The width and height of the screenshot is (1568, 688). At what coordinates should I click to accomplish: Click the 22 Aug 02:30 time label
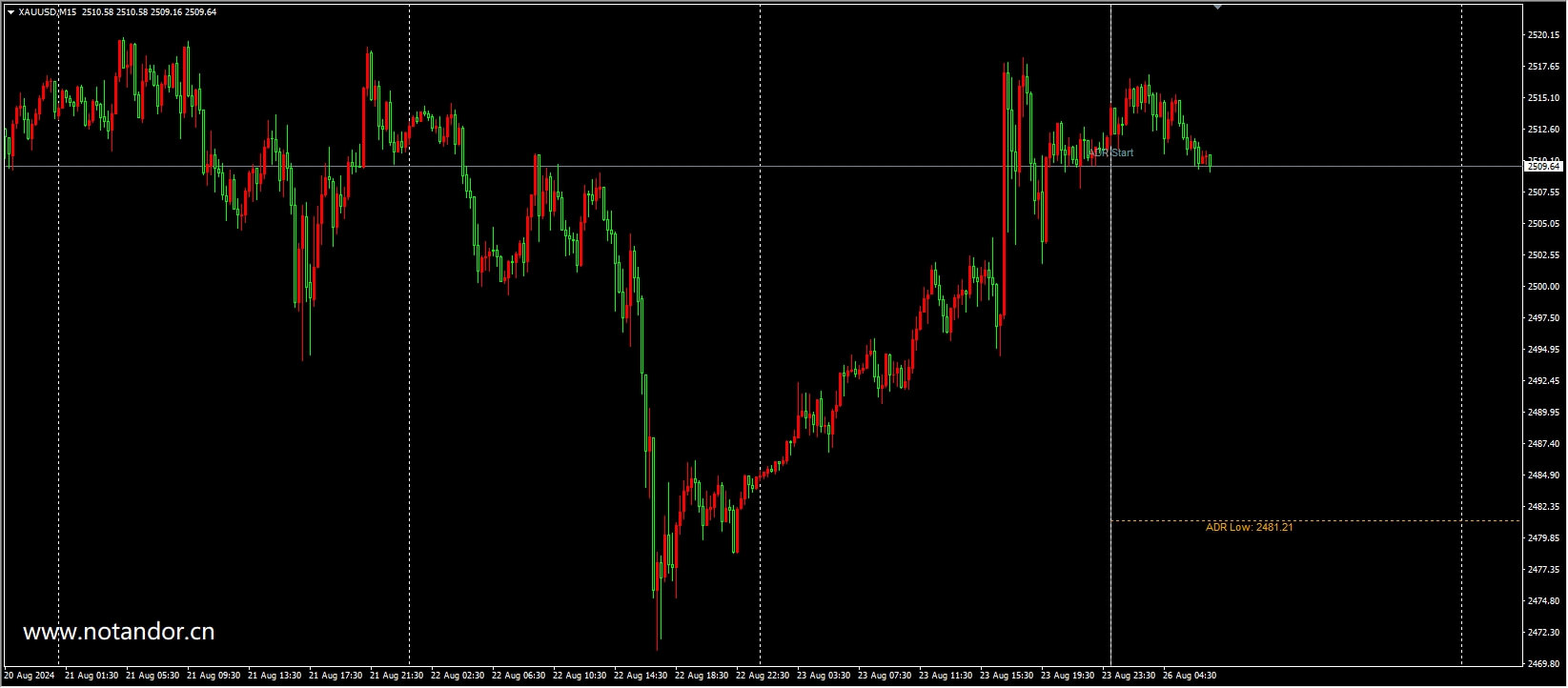pyautogui.click(x=458, y=676)
